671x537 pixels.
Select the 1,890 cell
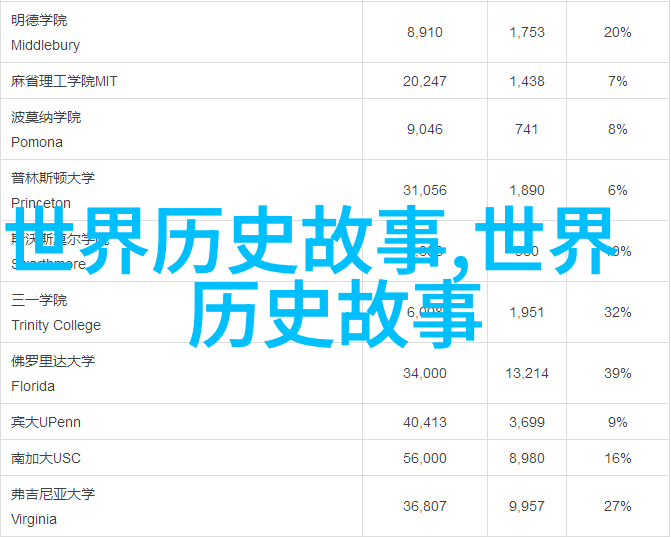pos(527,190)
